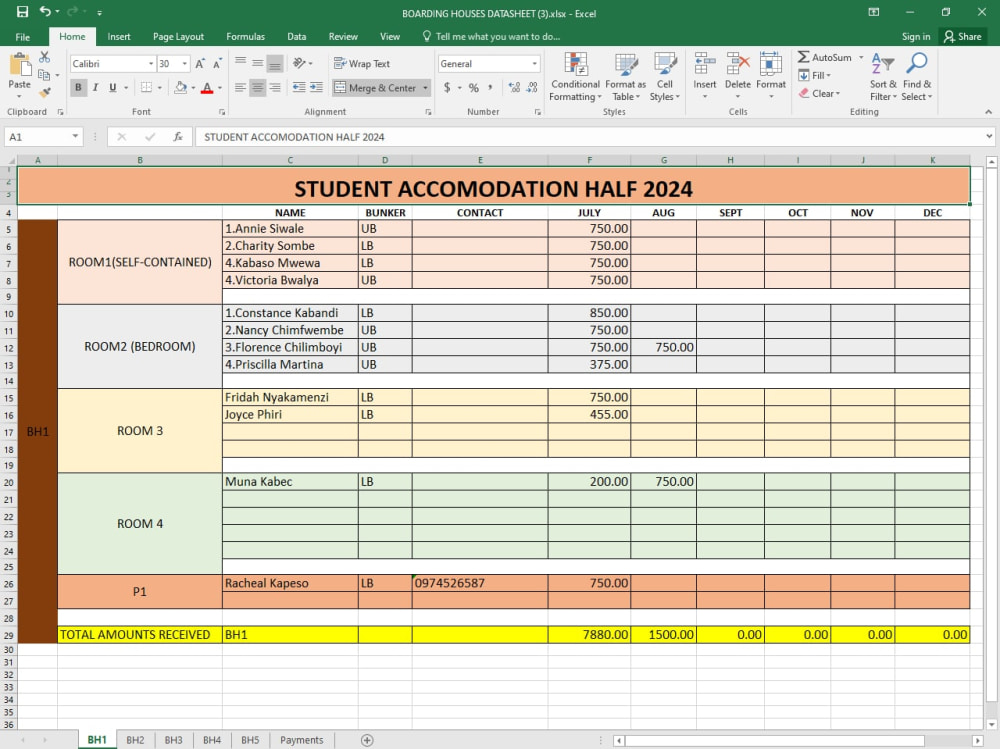Click the Borders icon in Font group
Viewport: 1000px width, 749px height.
coord(147,87)
